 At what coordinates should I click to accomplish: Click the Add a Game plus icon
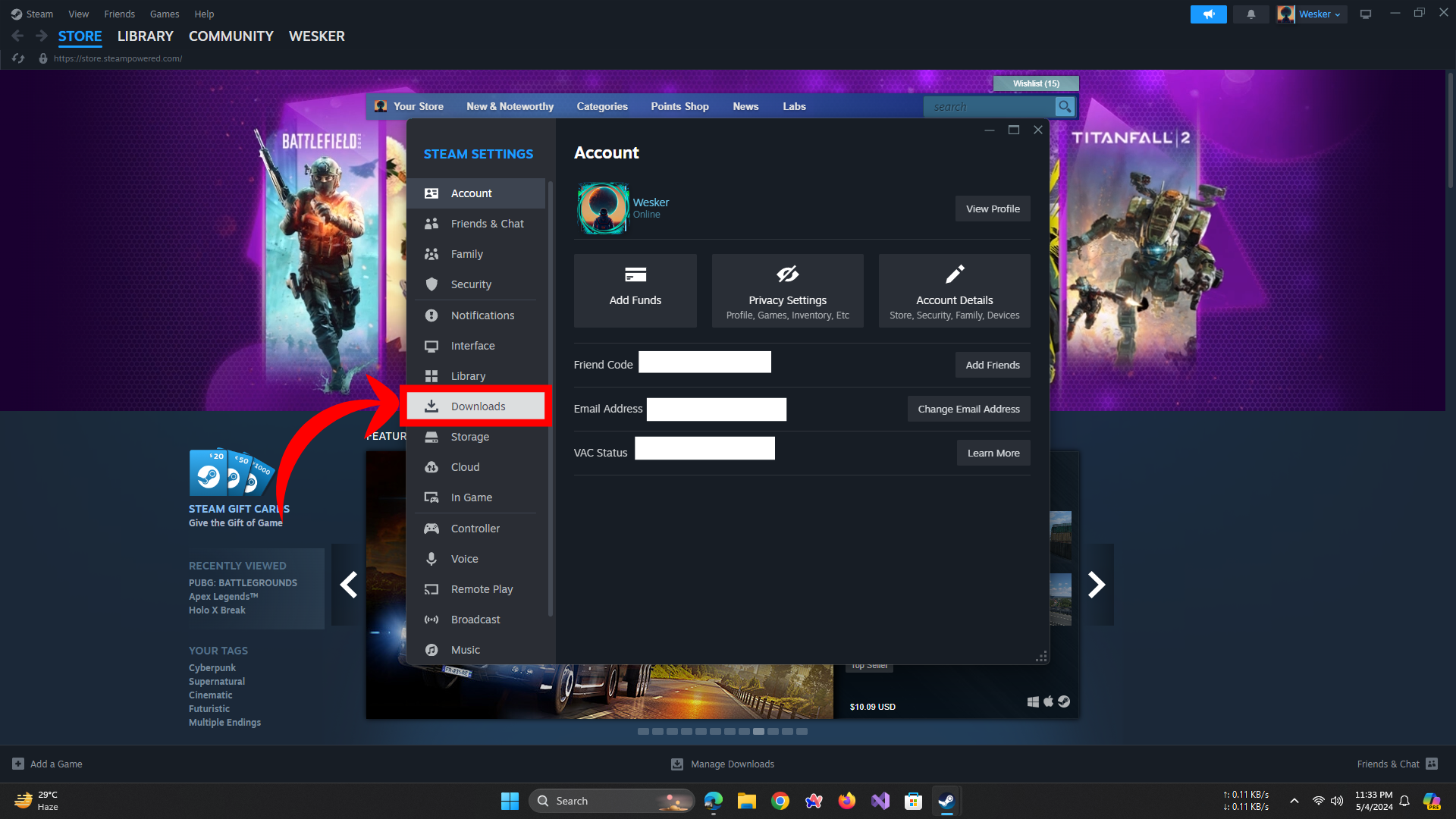coord(18,764)
